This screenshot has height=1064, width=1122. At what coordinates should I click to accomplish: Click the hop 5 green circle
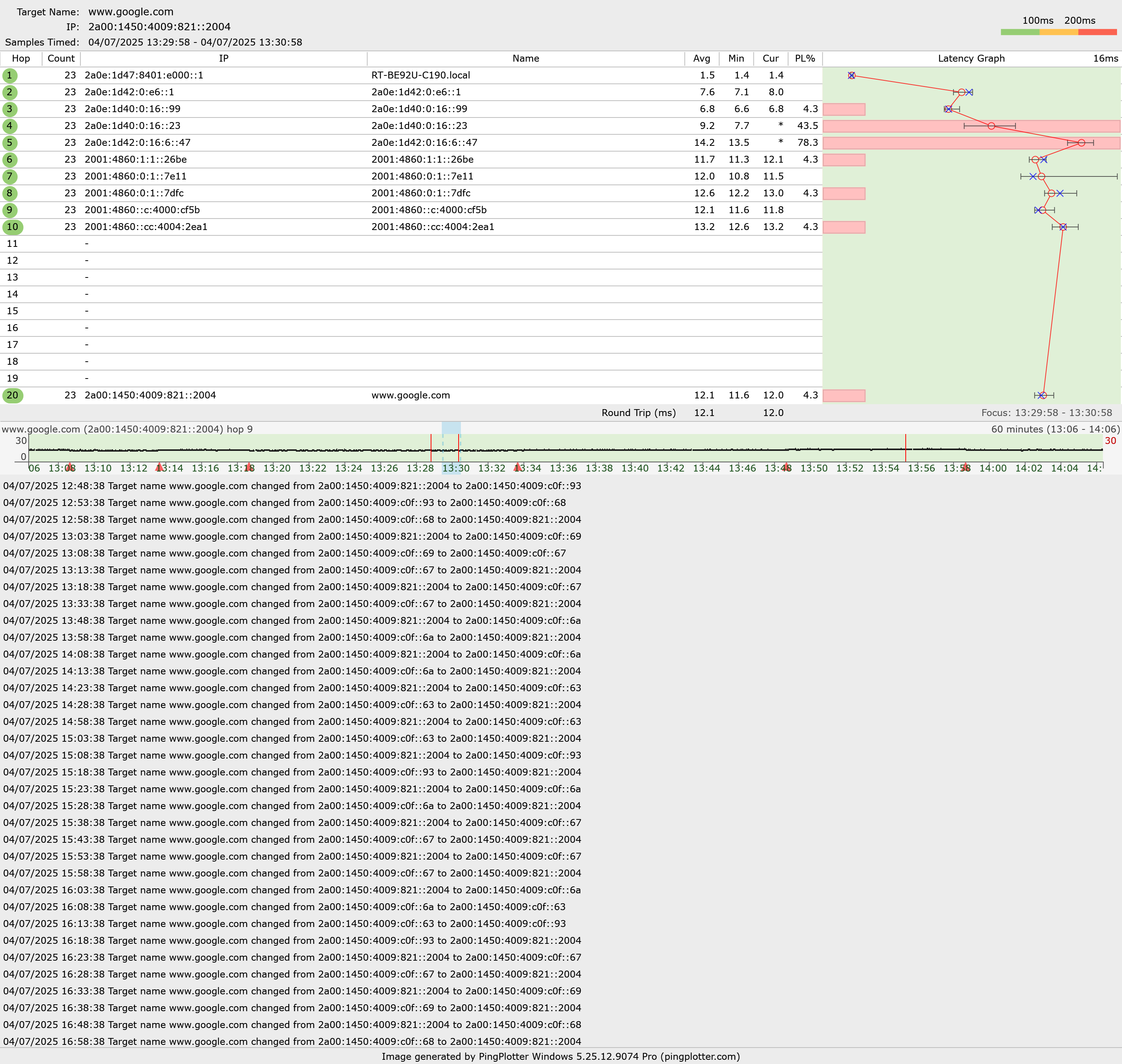(10, 143)
